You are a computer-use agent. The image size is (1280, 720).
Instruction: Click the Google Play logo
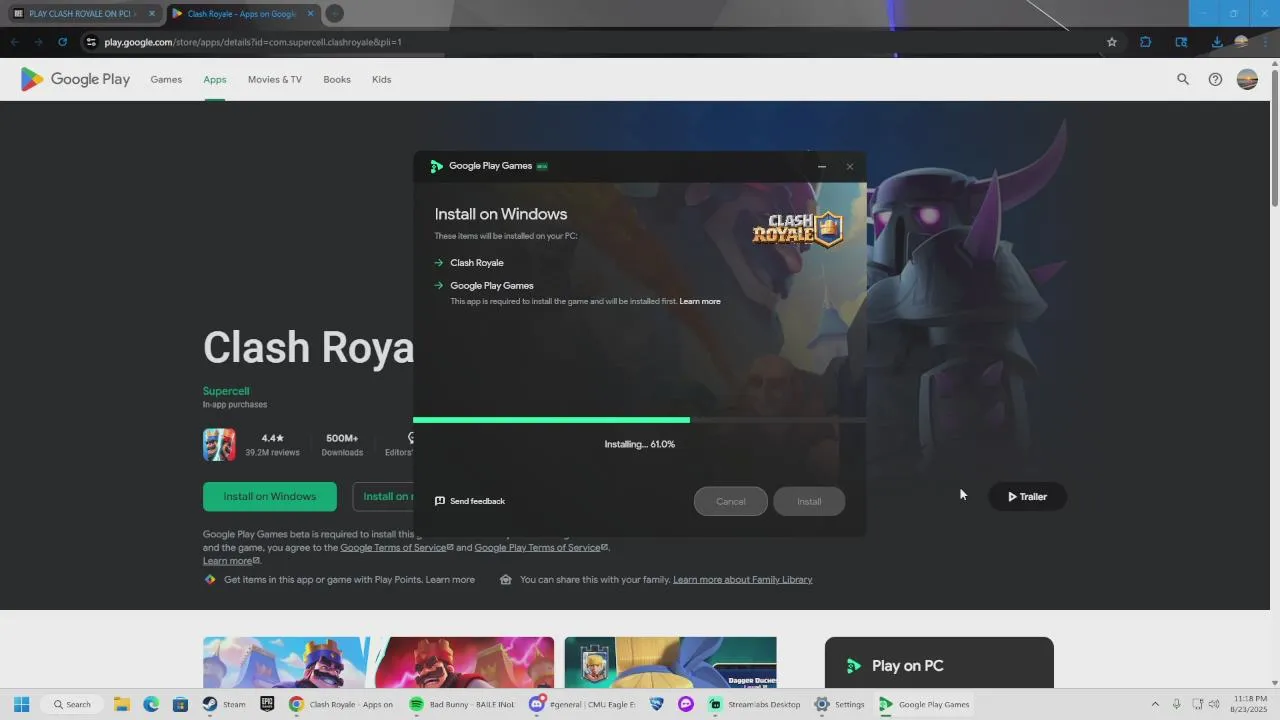coord(75,80)
